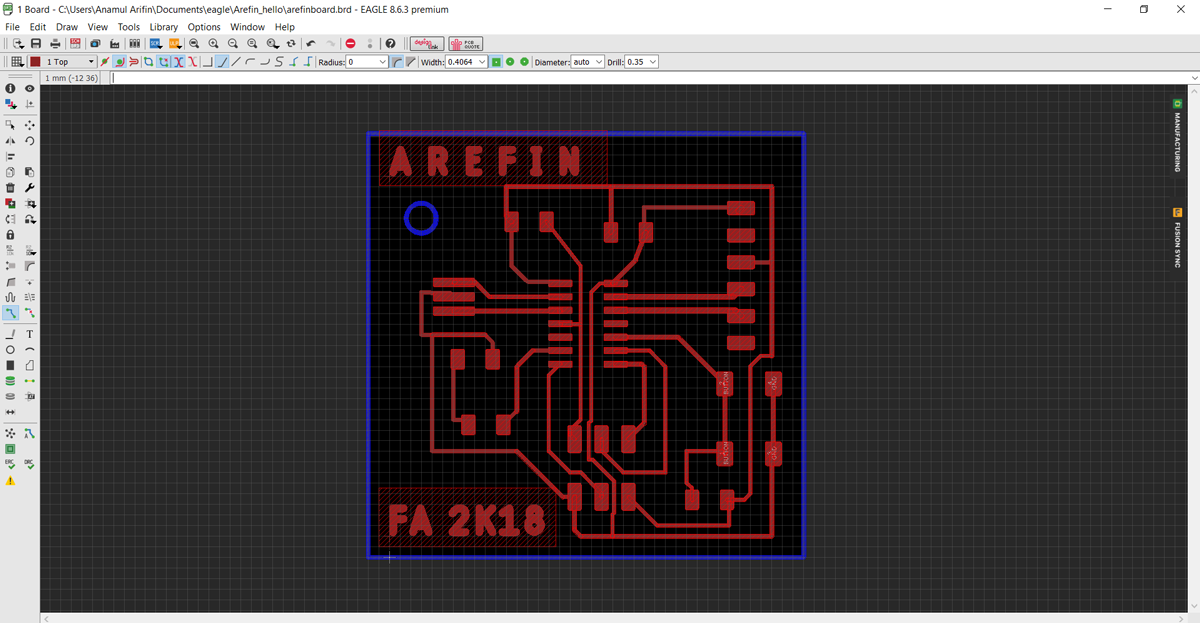Select the Ripup tool
Image resolution: width=1200 pixels, height=623 pixels.
coord(30,313)
